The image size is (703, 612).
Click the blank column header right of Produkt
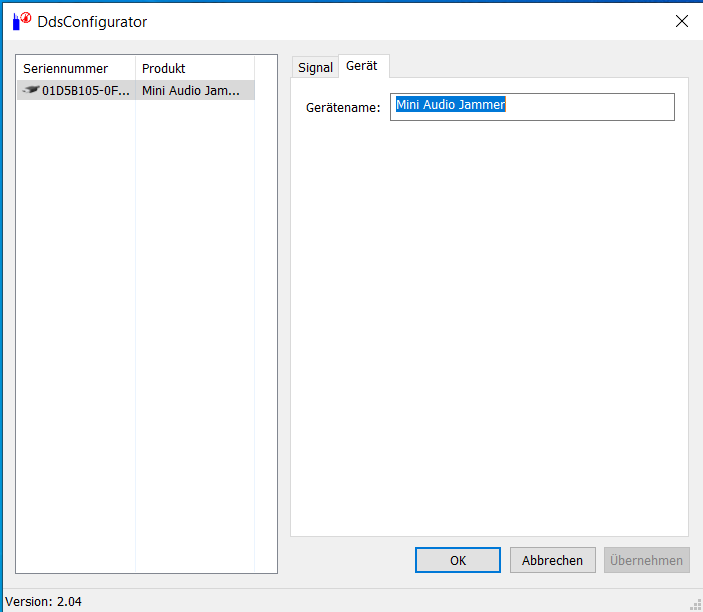coord(265,68)
